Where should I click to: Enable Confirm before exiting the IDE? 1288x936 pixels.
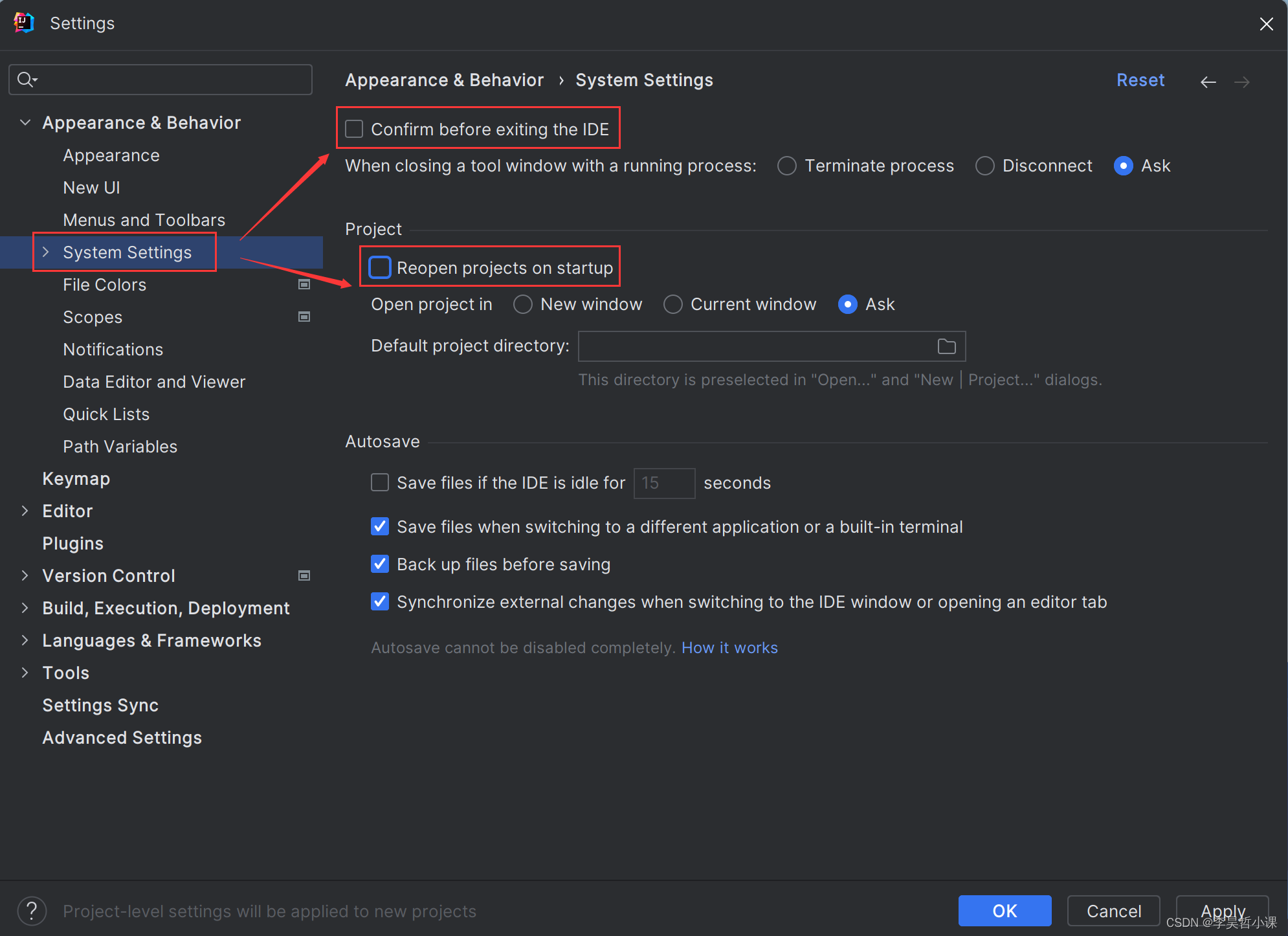(x=354, y=129)
